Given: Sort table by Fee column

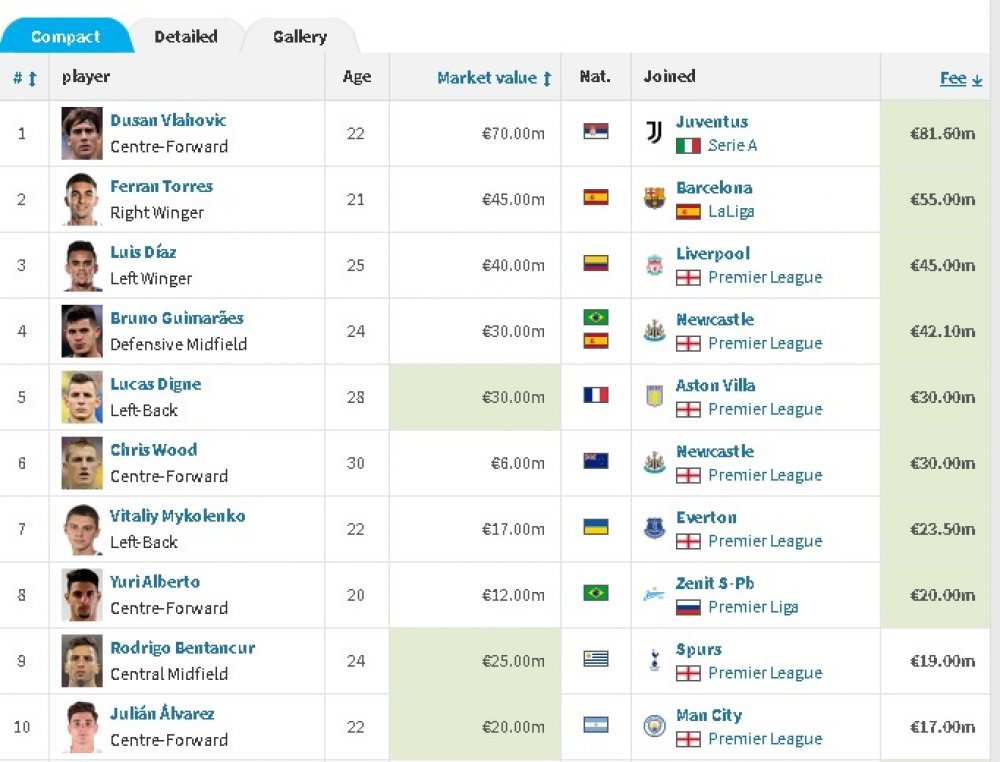Looking at the screenshot, I should pos(960,78).
